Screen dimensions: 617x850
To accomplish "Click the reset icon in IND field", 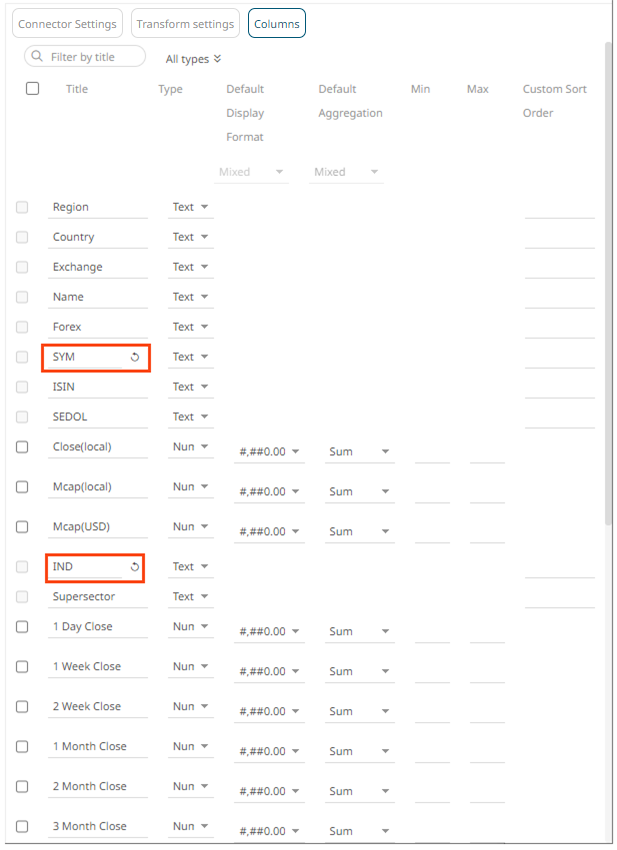I will (x=135, y=567).
